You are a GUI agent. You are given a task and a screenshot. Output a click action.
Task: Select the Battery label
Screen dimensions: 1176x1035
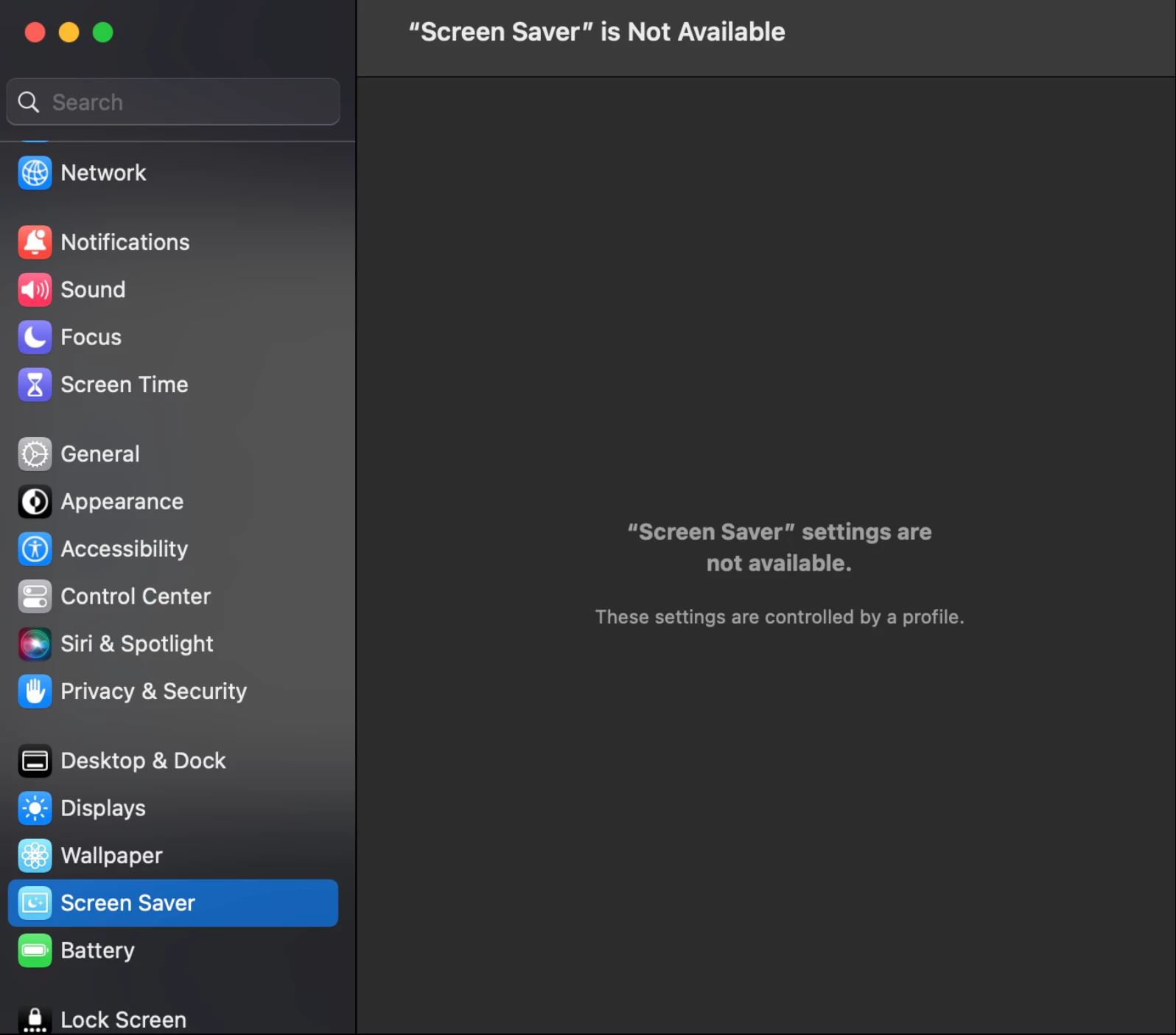pyautogui.click(x=98, y=950)
